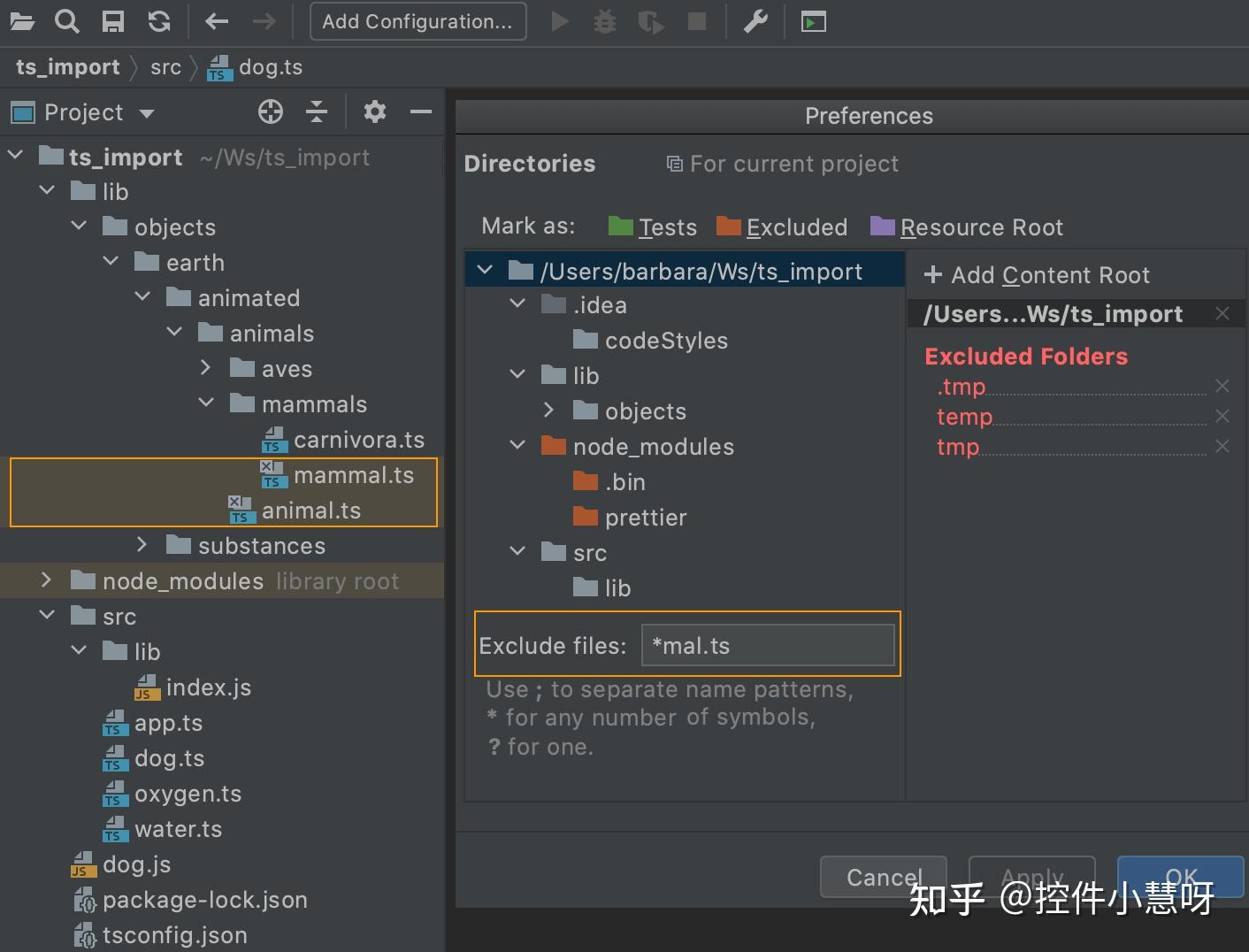Open Search Everywhere magnifier icon
The height and width of the screenshot is (952, 1249).
67,21
